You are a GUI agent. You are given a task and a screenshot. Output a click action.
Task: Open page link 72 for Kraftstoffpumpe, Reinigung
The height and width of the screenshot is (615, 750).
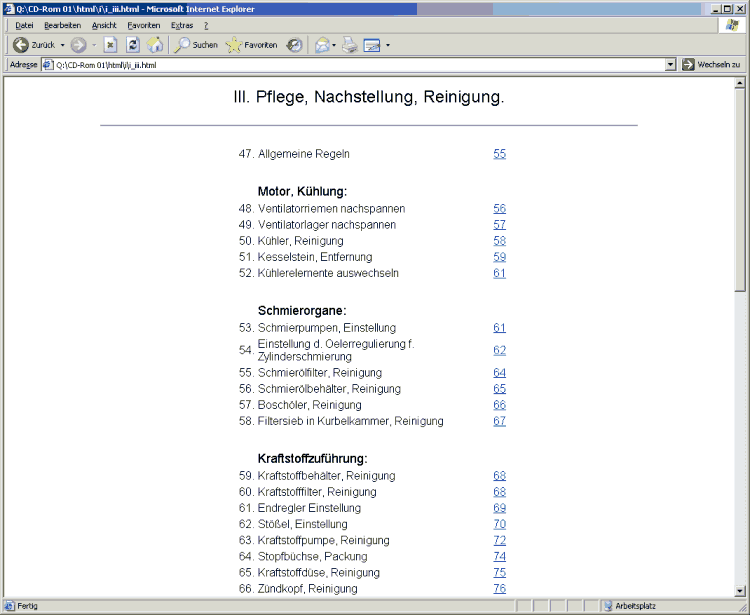[x=499, y=540]
